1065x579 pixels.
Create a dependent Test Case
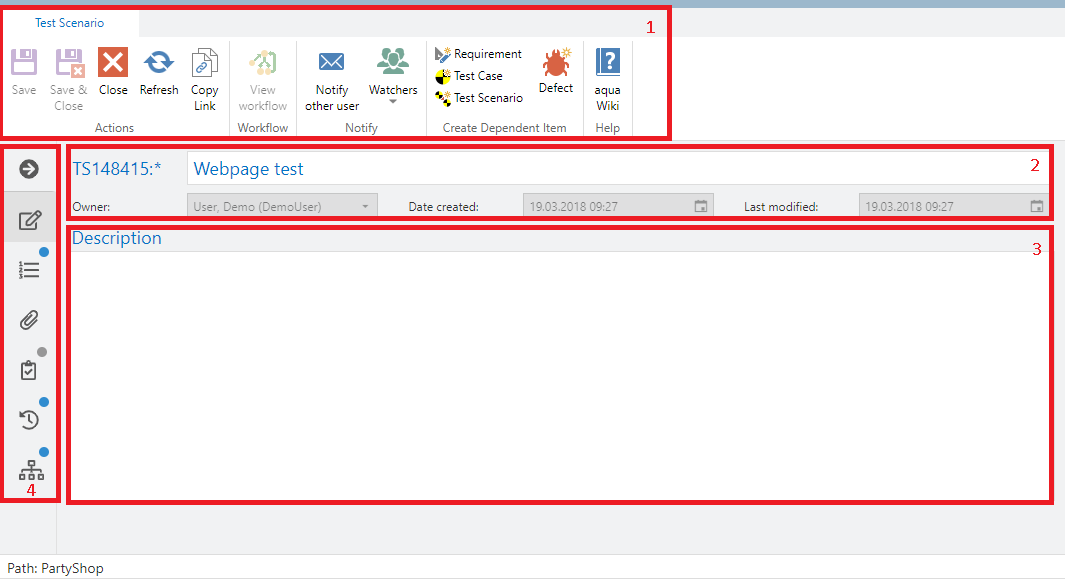[x=469, y=76]
